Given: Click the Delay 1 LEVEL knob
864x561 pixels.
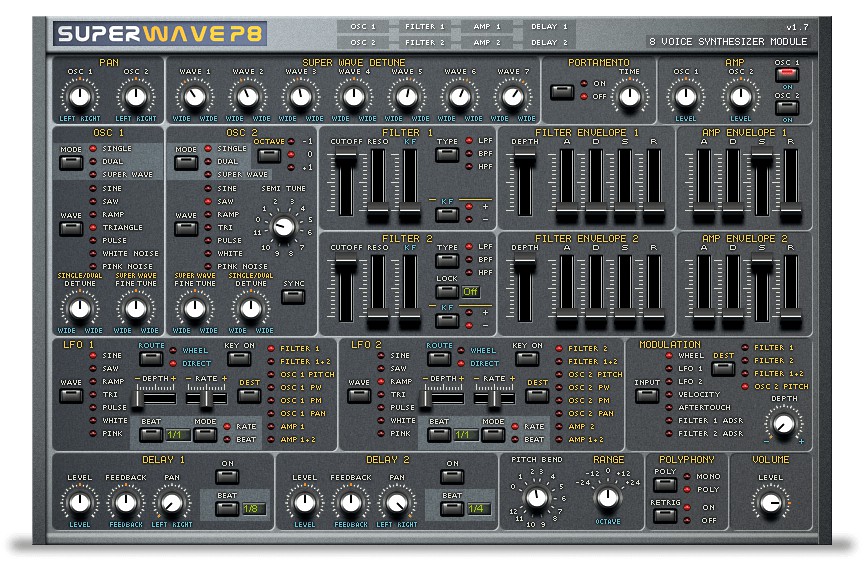Looking at the screenshot, I should (80, 503).
